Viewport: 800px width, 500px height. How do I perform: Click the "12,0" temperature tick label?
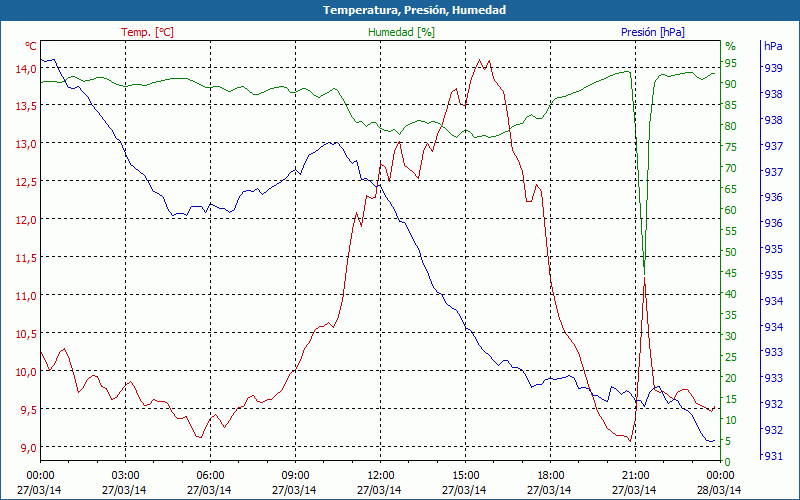point(26,220)
